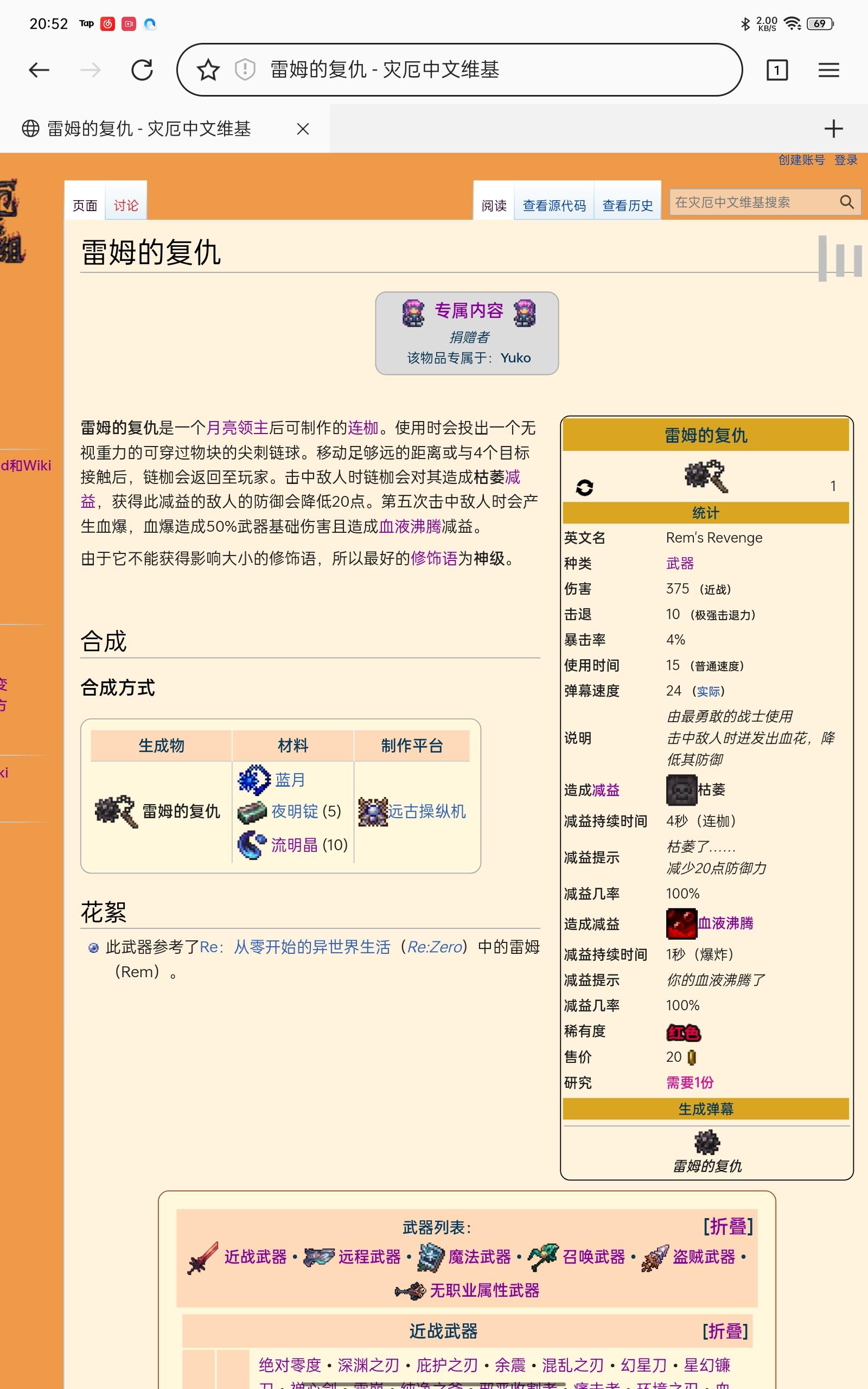Click the 血液沸腾 debuff red icon

pyautogui.click(x=681, y=923)
